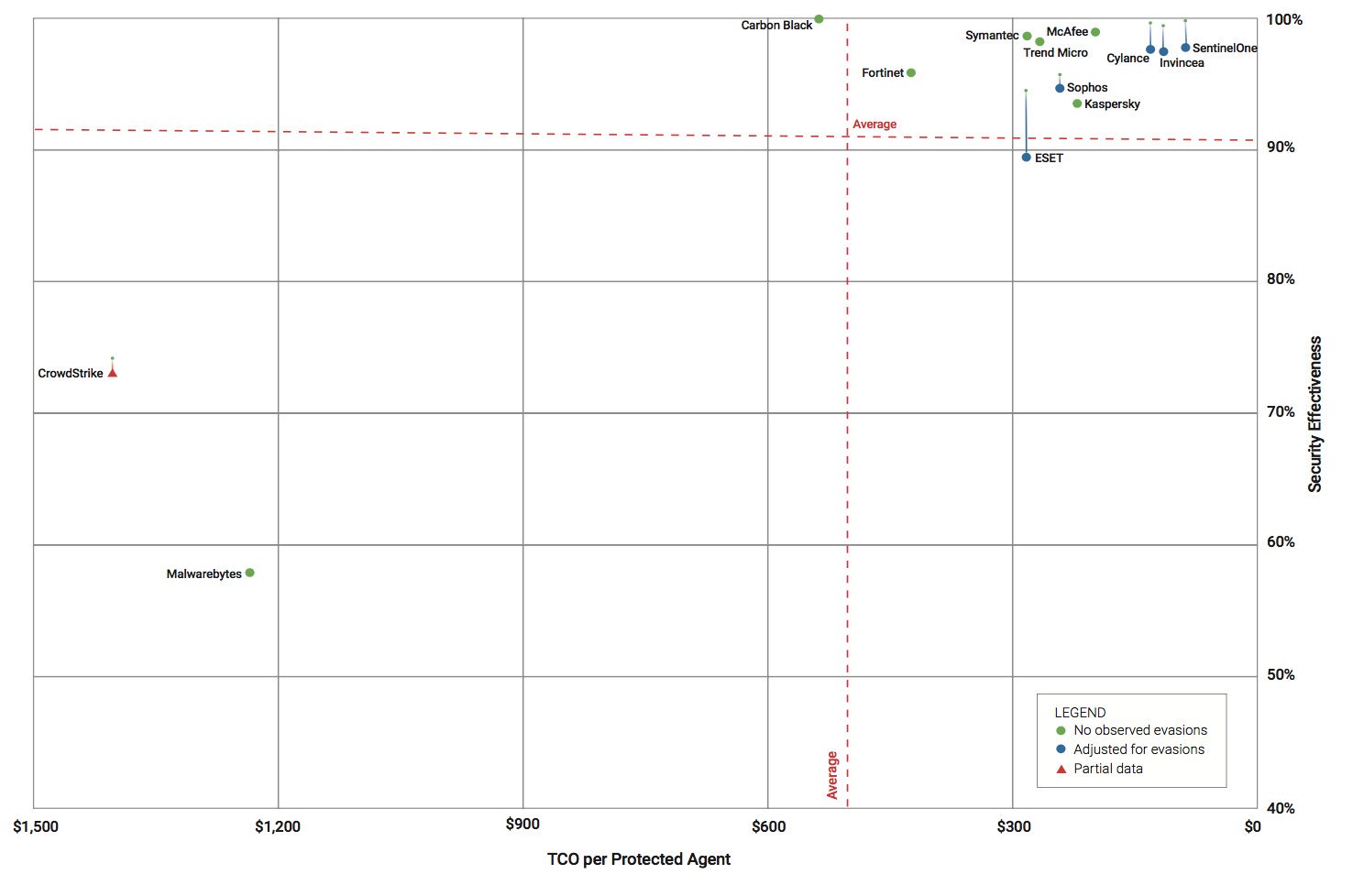The height and width of the screenshot is (896, 1353).
Task: Click the Sophos label text
Action: [x=1087, y=88]
